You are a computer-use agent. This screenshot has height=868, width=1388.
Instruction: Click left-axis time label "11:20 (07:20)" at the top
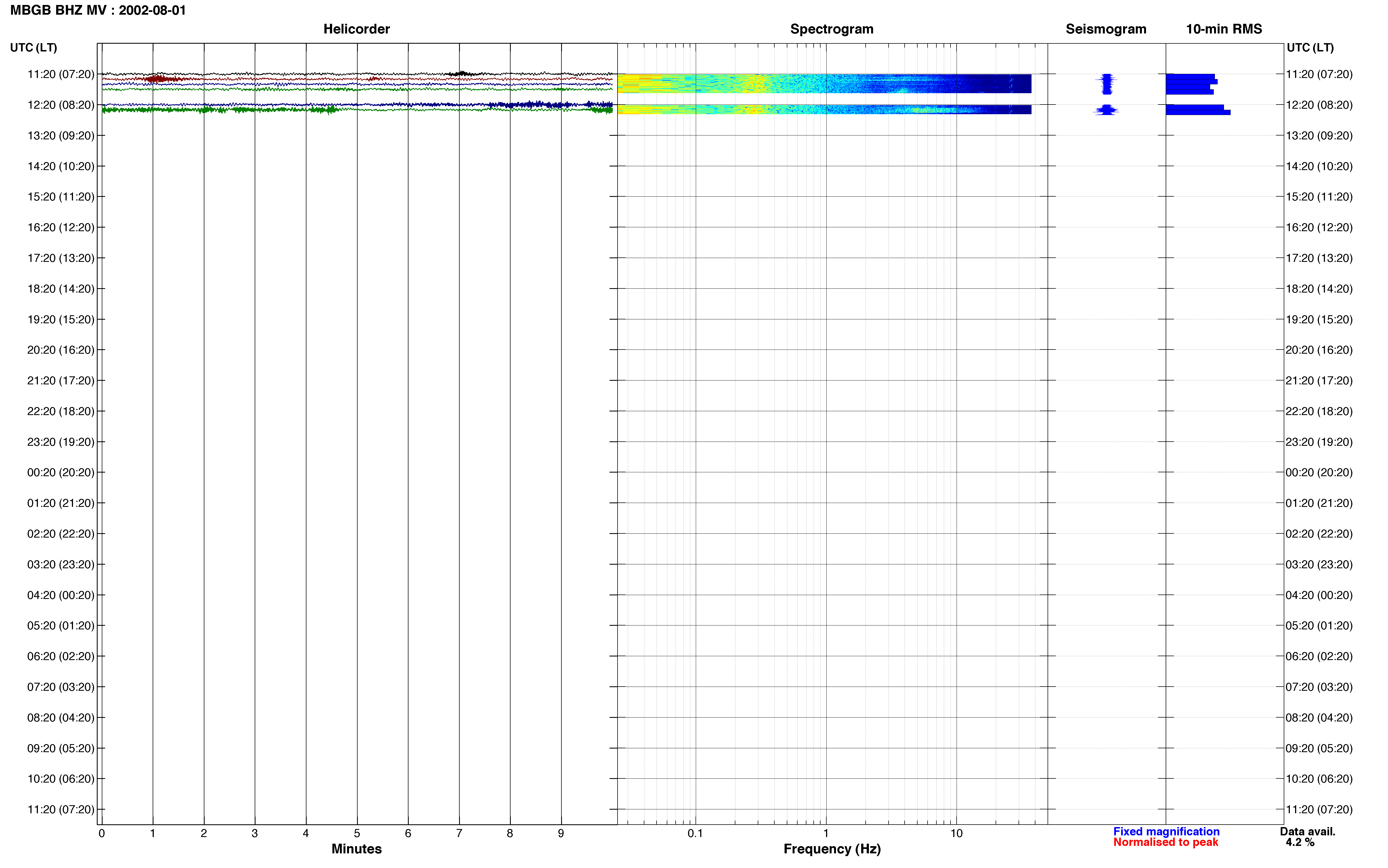(60, 74)
